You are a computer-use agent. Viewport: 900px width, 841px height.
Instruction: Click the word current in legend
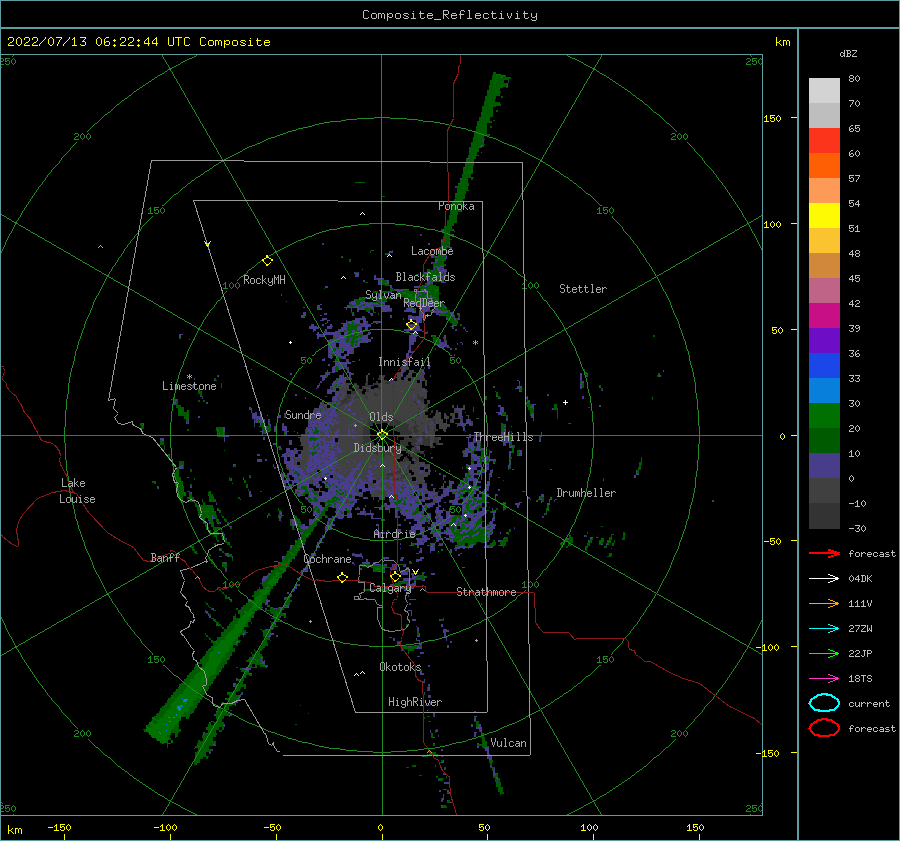coord(869,704)
